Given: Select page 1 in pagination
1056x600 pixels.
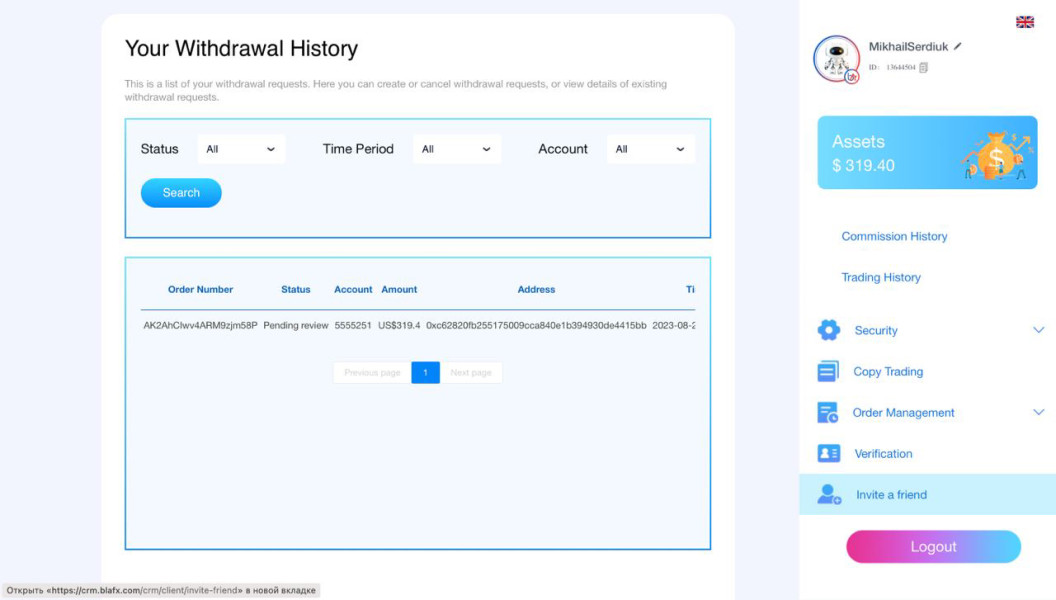Looking at the screenshot, I should point(426,372).
